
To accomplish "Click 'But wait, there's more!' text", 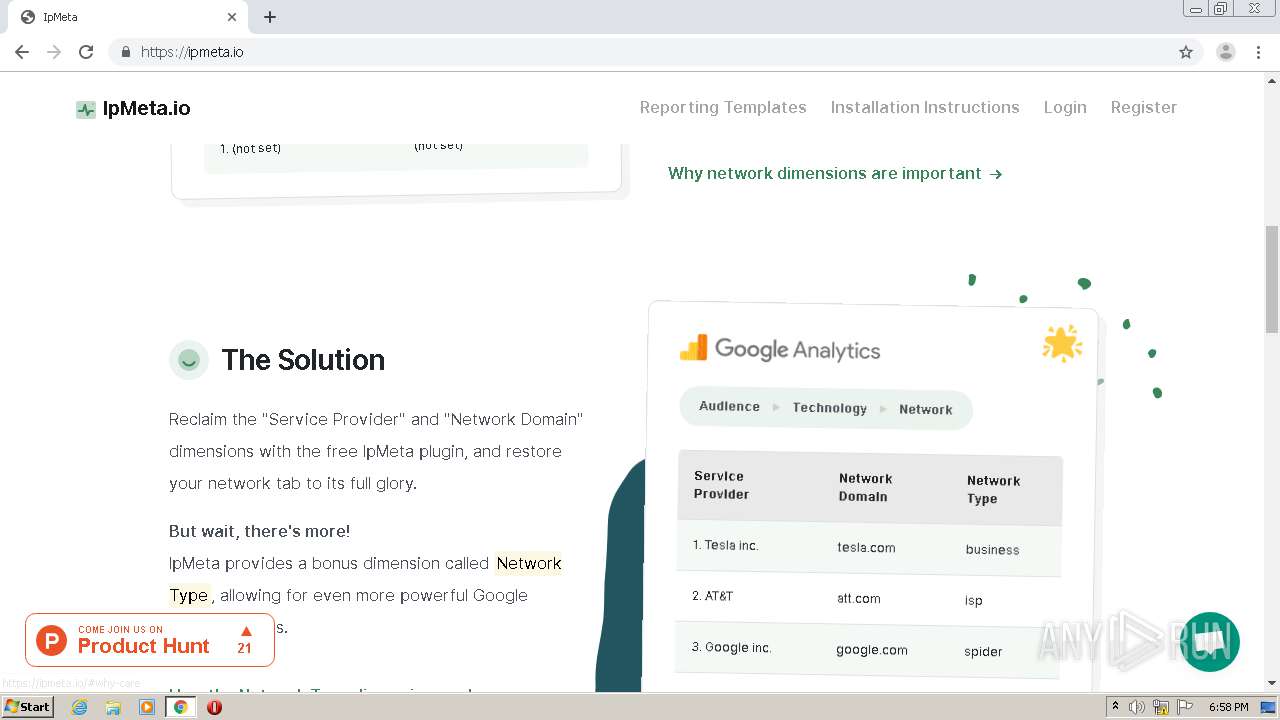I will [259, 531].
